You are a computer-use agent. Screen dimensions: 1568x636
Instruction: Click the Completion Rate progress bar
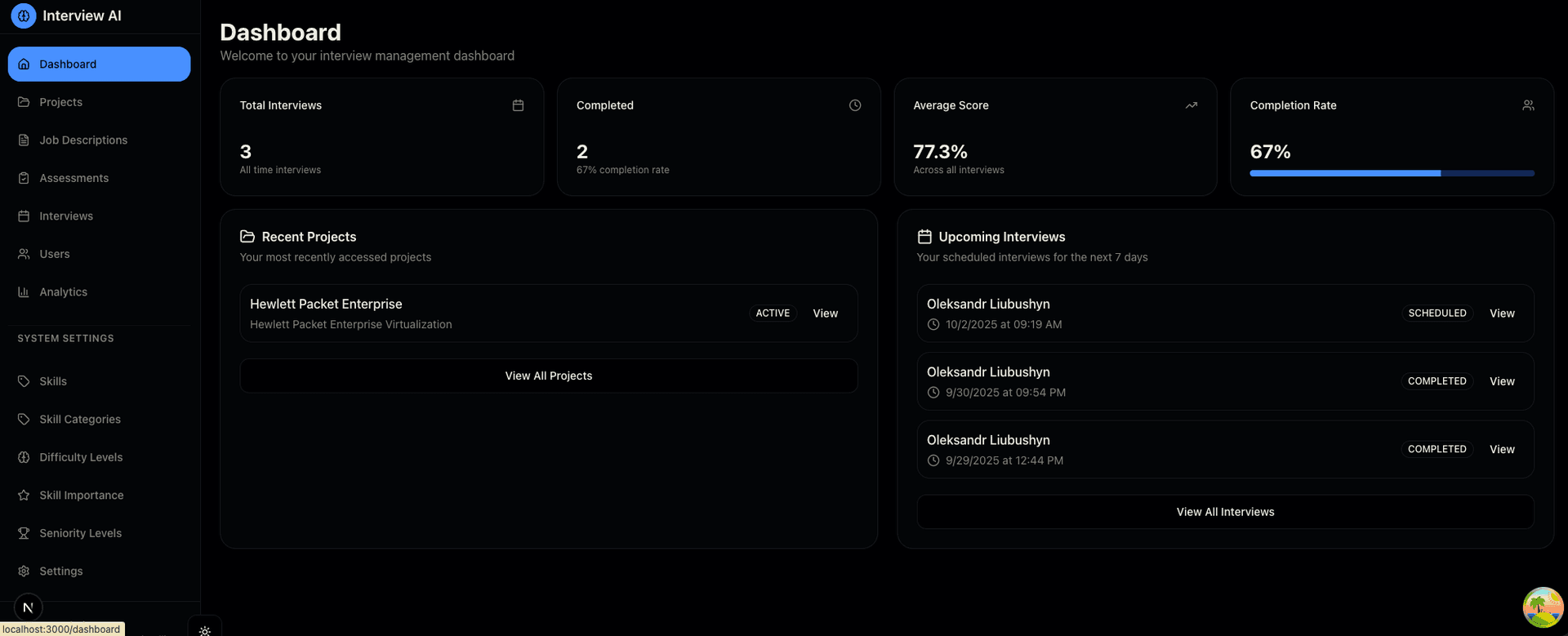pyautogui.click(x=1392, y=173)
